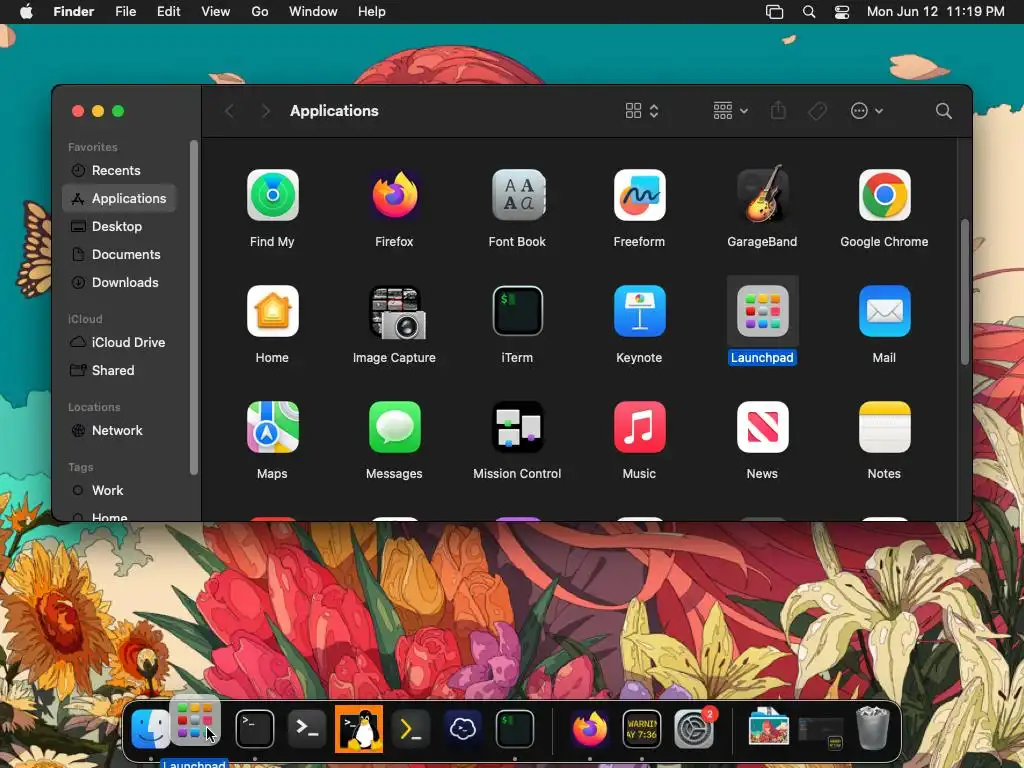The width and height of the screenshot is (1024, 768).
Task: Select the Image Capture app icon
Action: [x=396, y=312]
